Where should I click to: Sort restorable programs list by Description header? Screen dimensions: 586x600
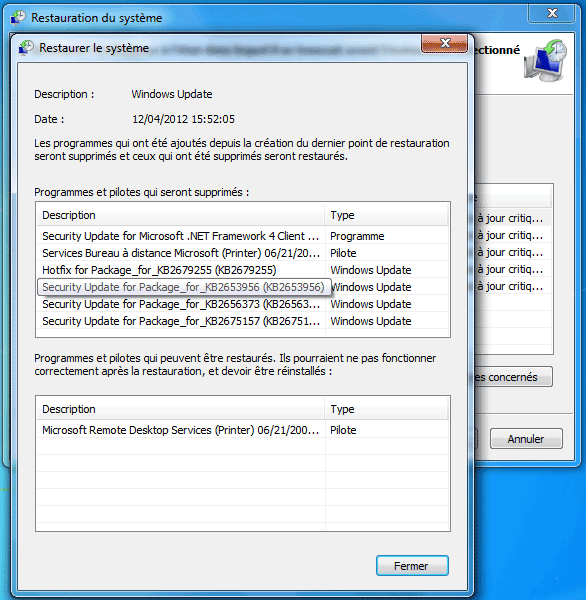click(181, 409)
